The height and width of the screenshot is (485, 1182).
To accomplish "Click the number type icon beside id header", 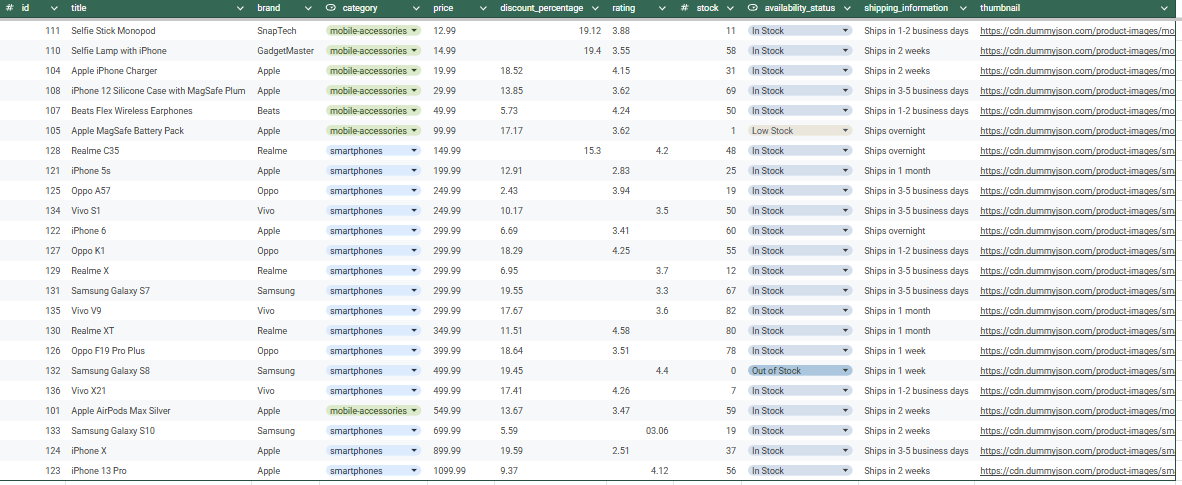I will [10, 8].
